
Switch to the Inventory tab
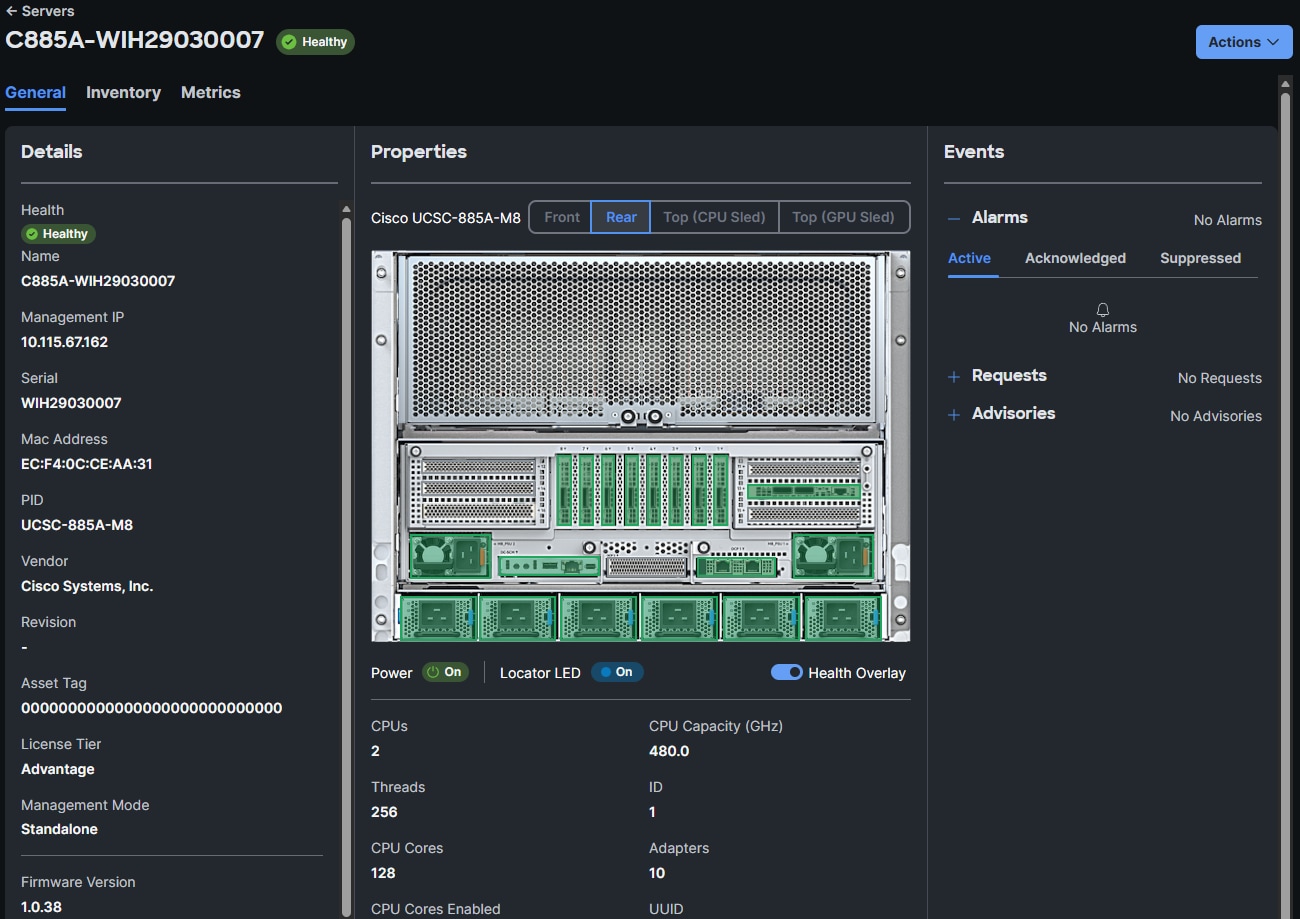[123, 92]
